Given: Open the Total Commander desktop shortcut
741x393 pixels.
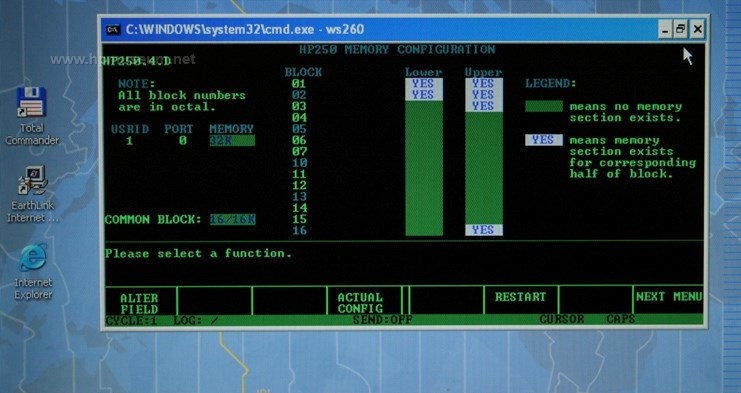Looking at the screenshot, I should tap(32, 116).
